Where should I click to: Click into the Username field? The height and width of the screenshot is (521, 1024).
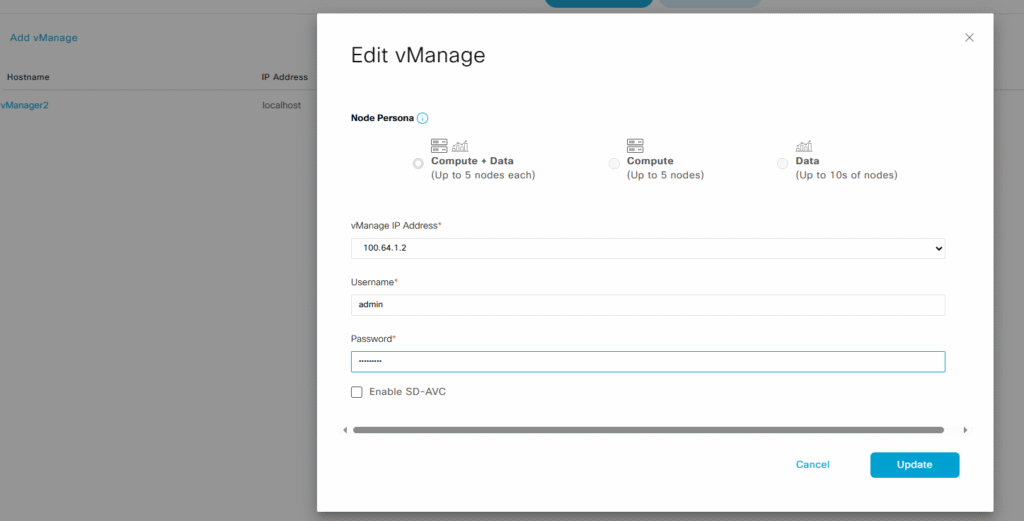[647, 305]
